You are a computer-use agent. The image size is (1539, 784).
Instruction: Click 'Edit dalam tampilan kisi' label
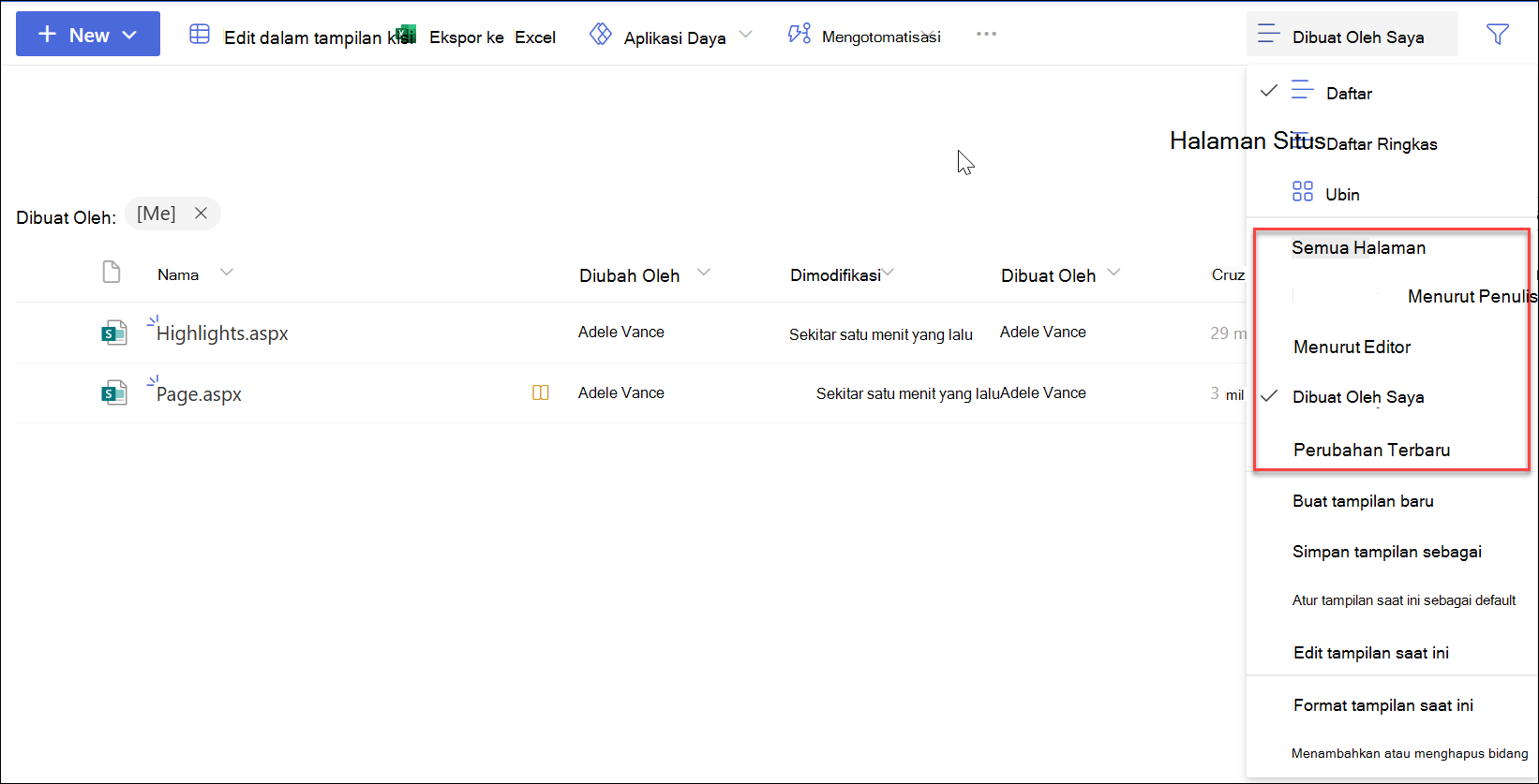tap(319, 37)
